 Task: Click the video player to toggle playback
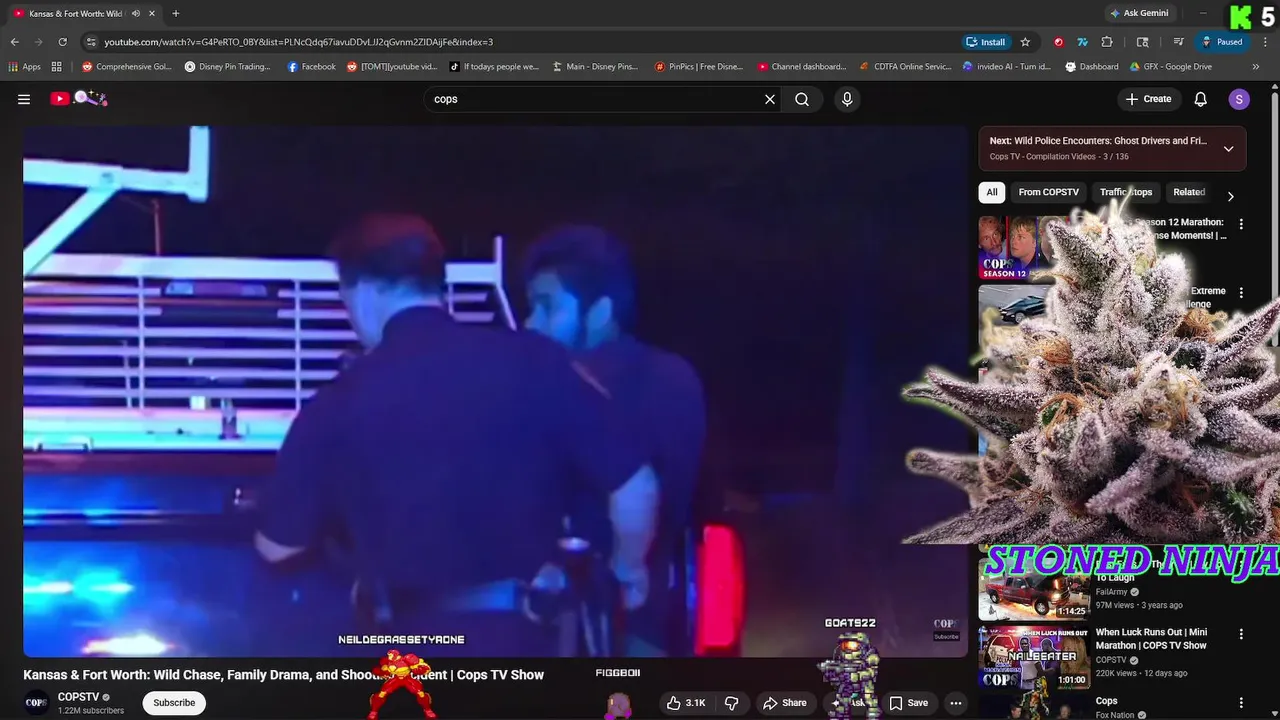(496, 391)
